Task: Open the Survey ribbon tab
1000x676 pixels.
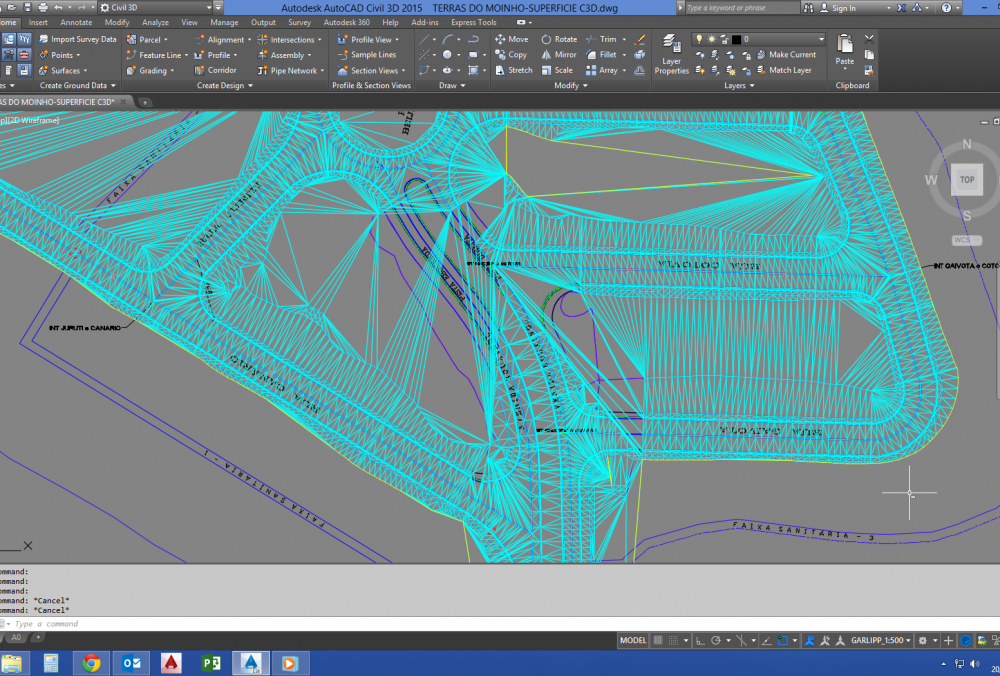Action: 299,22
